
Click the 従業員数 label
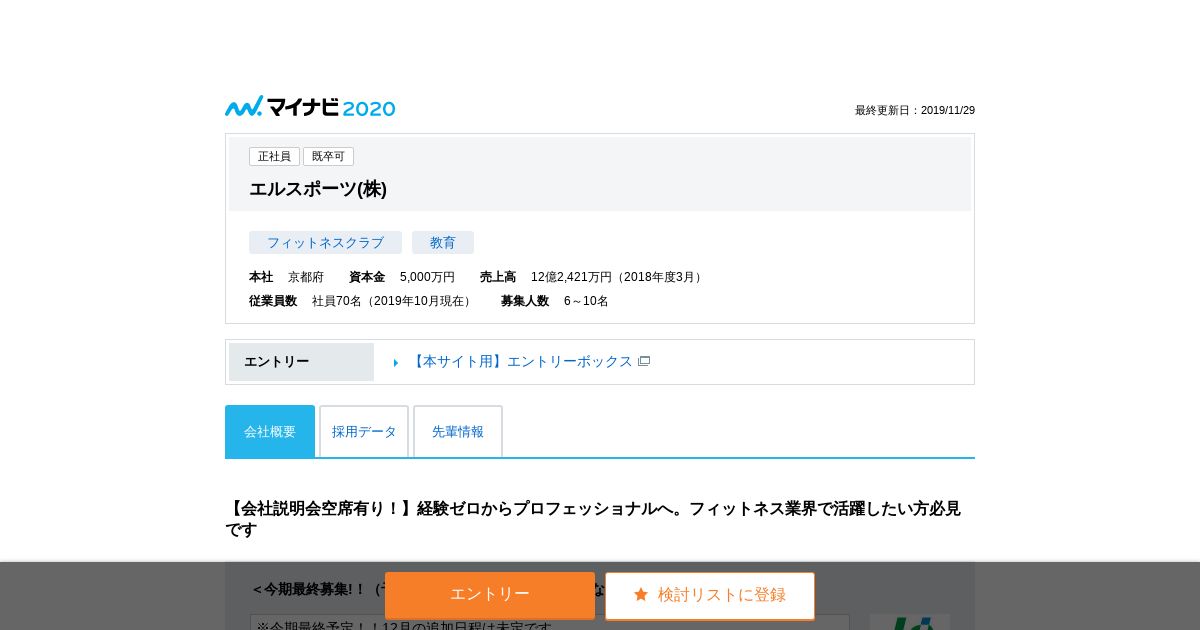click(273, 301)
